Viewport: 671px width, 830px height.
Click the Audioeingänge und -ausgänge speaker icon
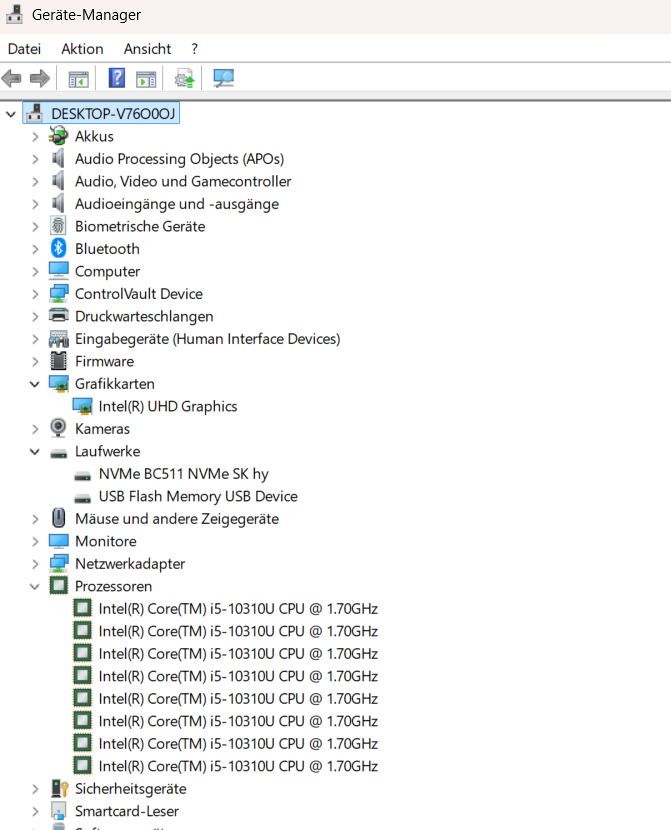point(58,203)
